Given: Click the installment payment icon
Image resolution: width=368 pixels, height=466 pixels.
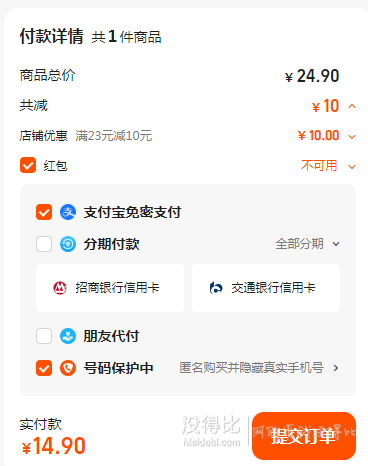Looking at the screenshot, I should click(x=68, y=244).
